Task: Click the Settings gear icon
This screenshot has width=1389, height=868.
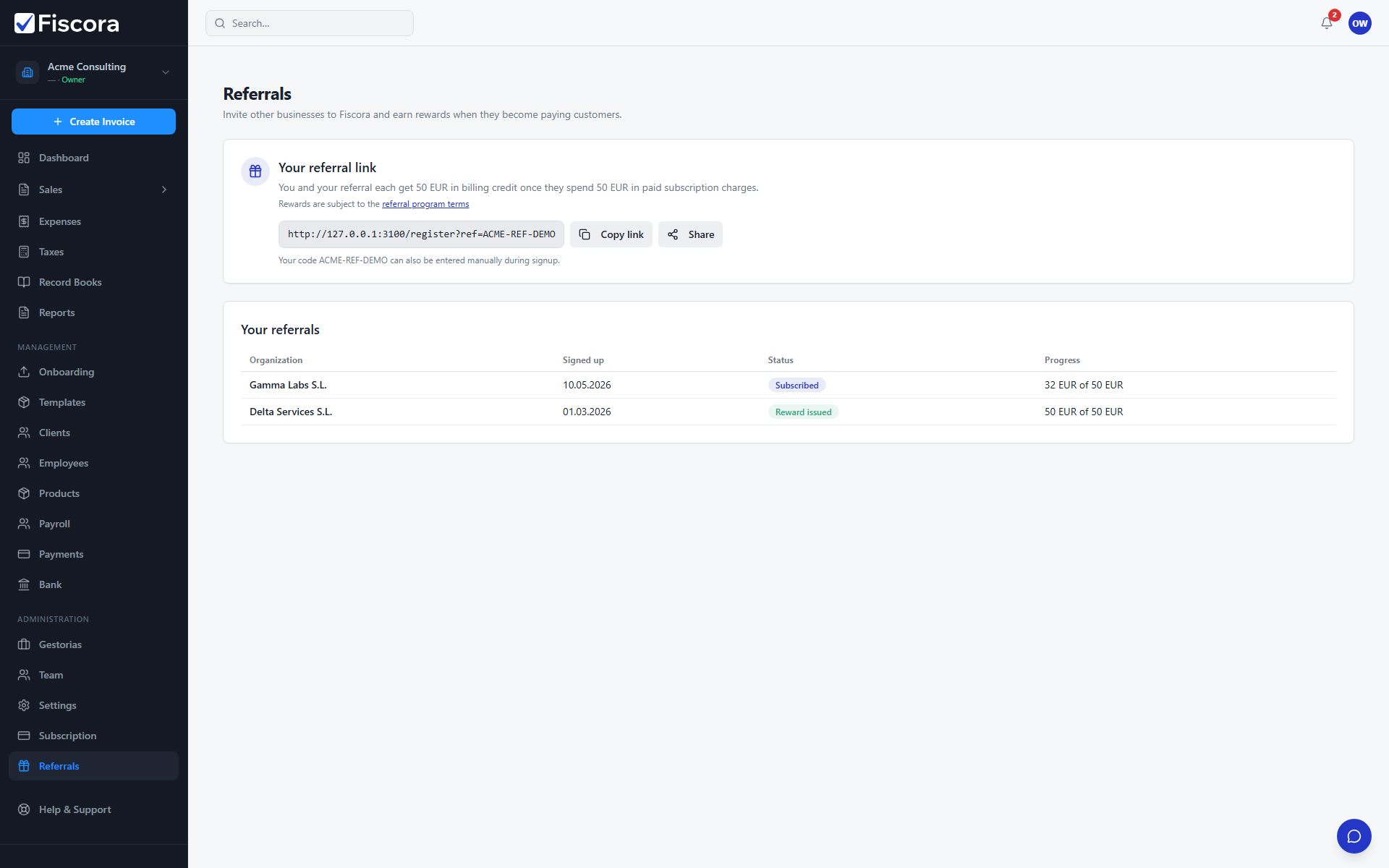Action: point(24,705)
